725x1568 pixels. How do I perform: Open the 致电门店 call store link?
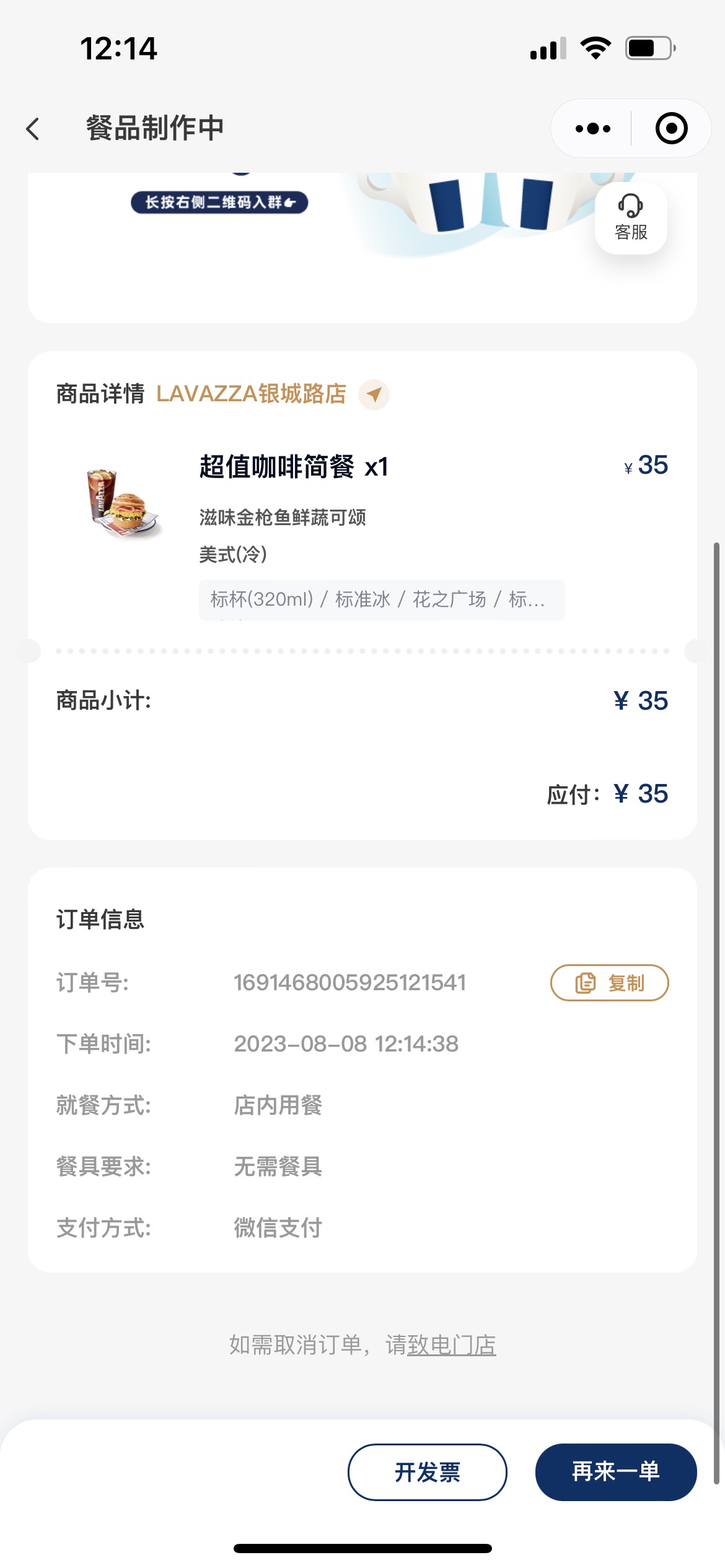(452, 1345)
